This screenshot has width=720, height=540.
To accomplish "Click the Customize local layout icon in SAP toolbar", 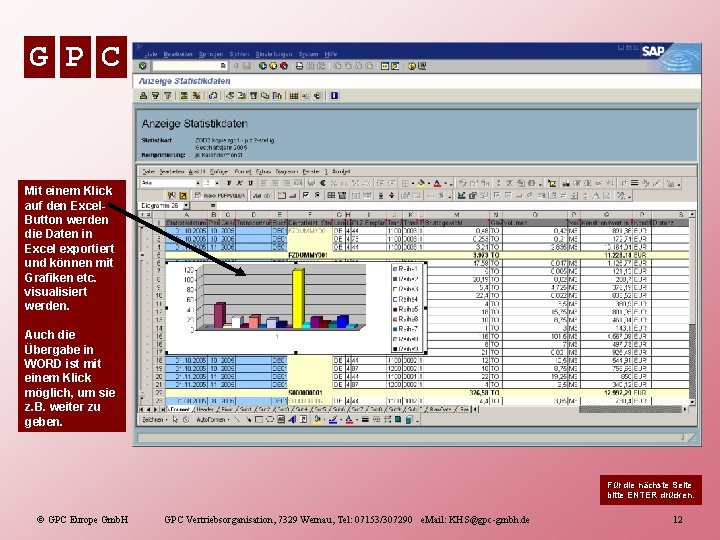I will 421,66.
